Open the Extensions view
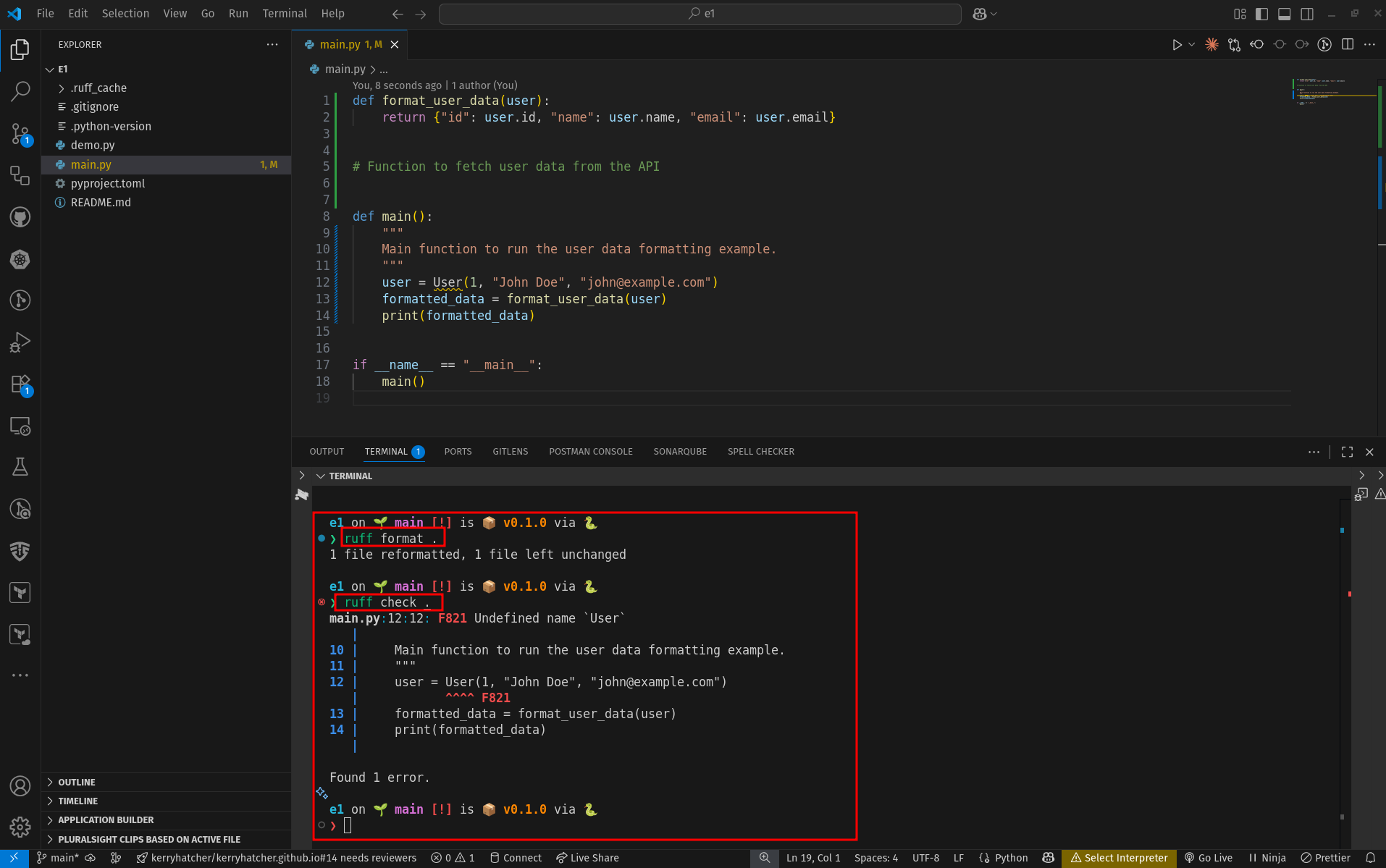Screen dimensions: 1386x868 pyautogui.click(x=20, y=384)
